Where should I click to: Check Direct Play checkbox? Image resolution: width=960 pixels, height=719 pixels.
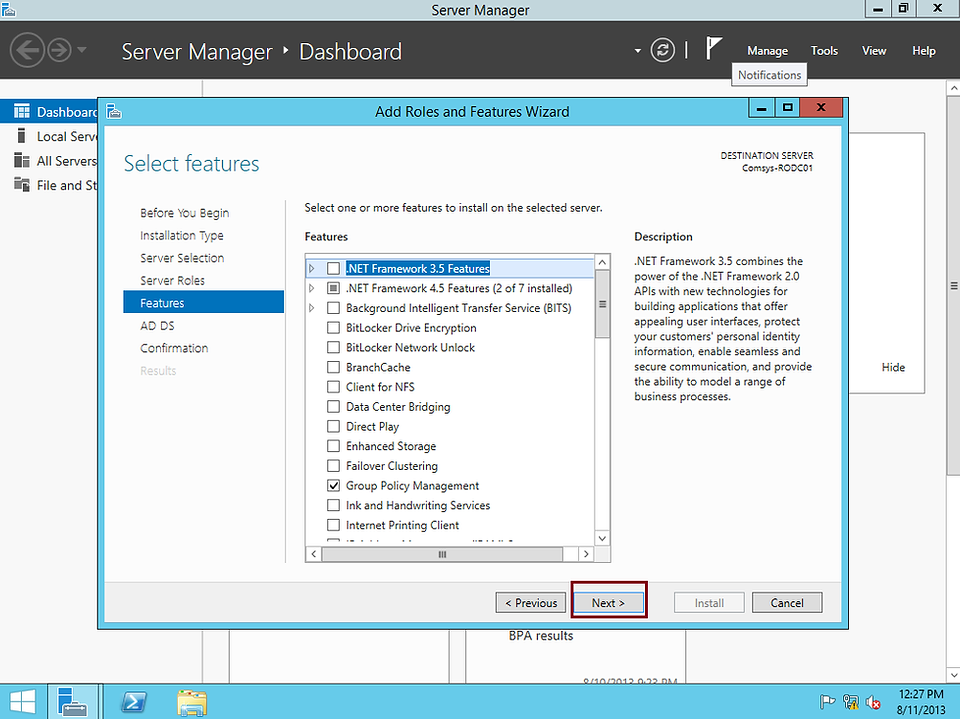(333, 426)
